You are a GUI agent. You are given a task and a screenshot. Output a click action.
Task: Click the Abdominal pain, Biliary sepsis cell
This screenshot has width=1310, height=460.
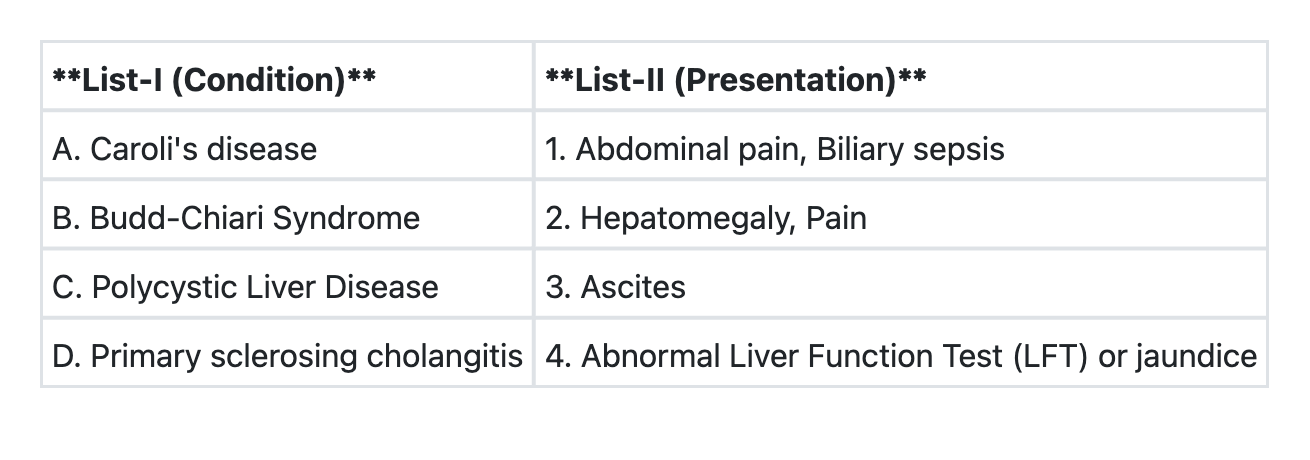pos(774,149)
